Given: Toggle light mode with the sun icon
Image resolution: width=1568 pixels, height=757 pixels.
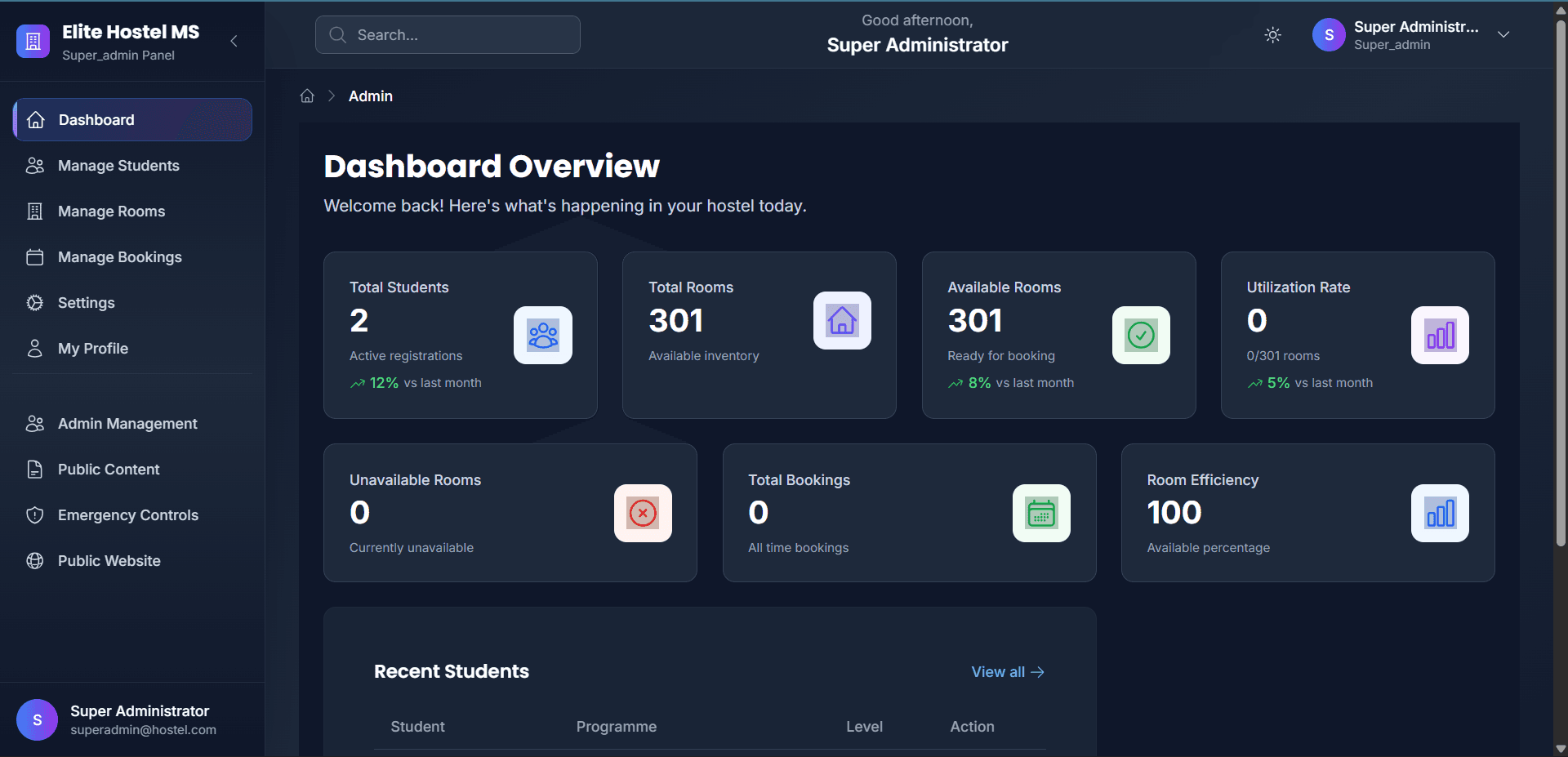Looking at the screenshot, I should (1272, 34).
